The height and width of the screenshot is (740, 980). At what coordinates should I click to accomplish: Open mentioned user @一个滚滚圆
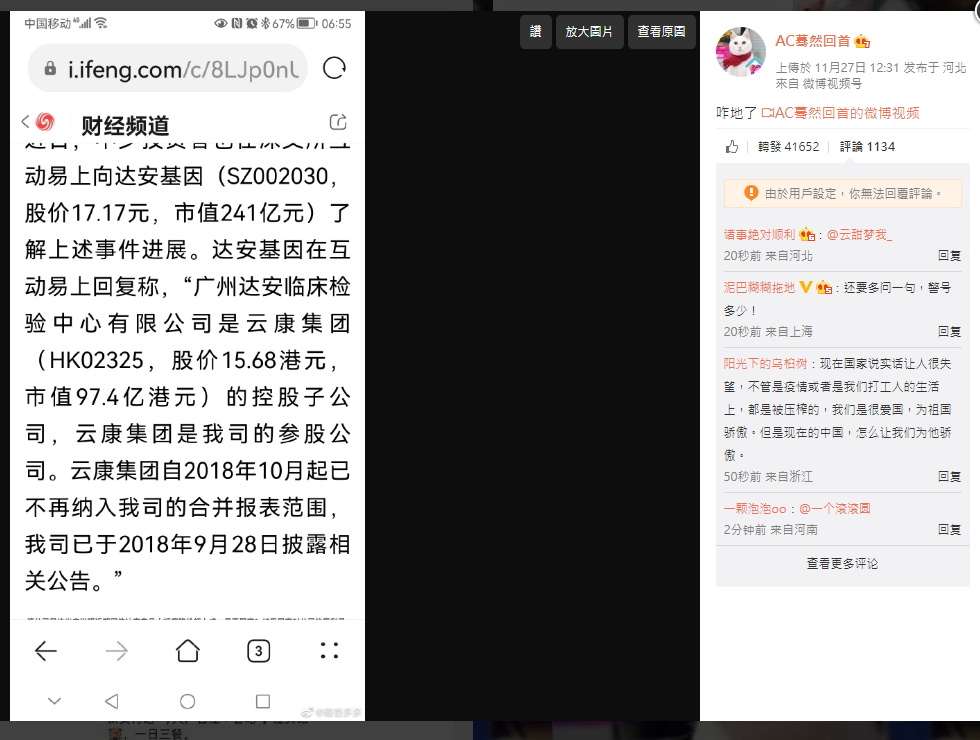[835, 508]
